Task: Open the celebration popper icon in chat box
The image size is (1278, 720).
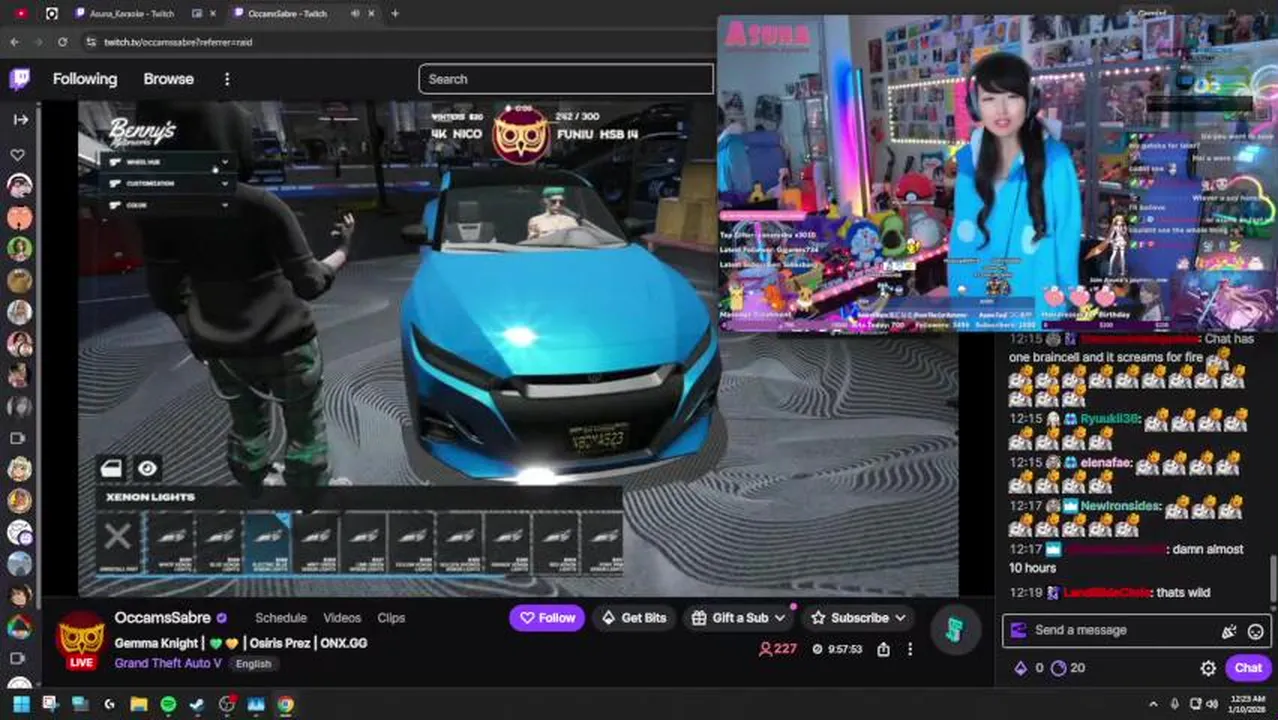Action: [x=1229, y=631]
